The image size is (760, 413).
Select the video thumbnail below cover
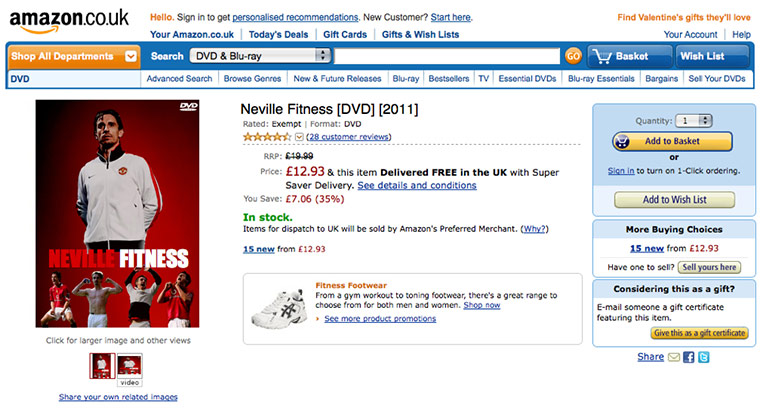pyautogui.click(x=129, y=367)
